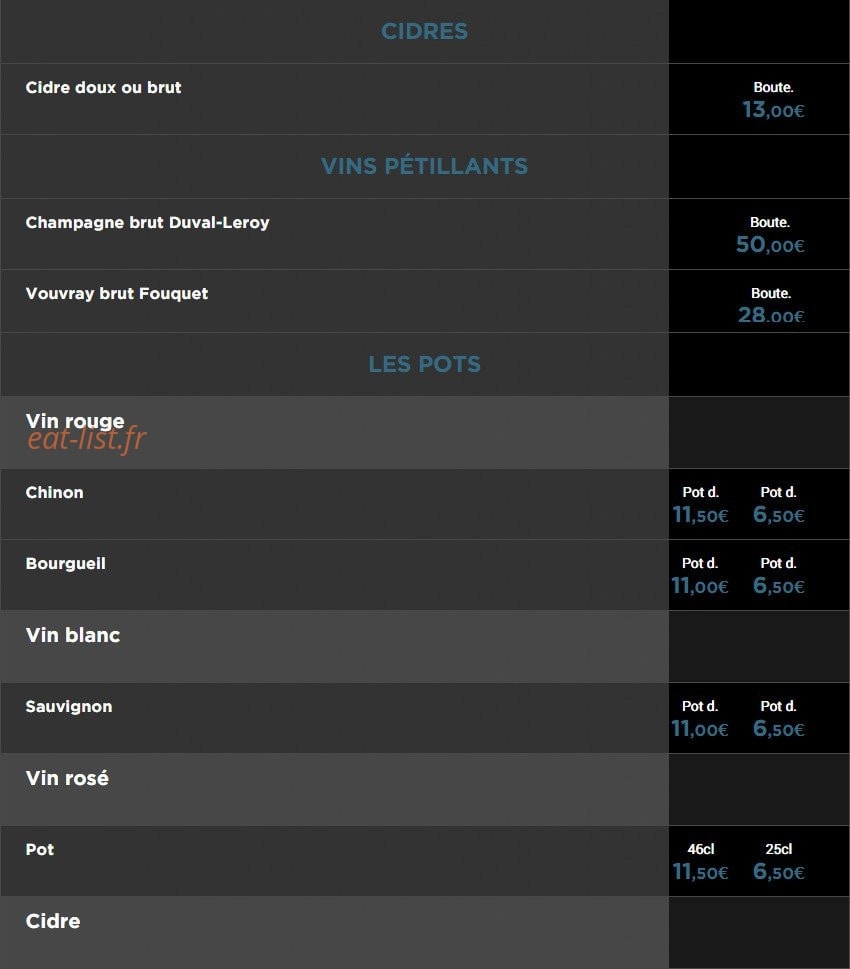
Task: Click the 13,00€ cider bottle price
Action: [x=773, y=110]
